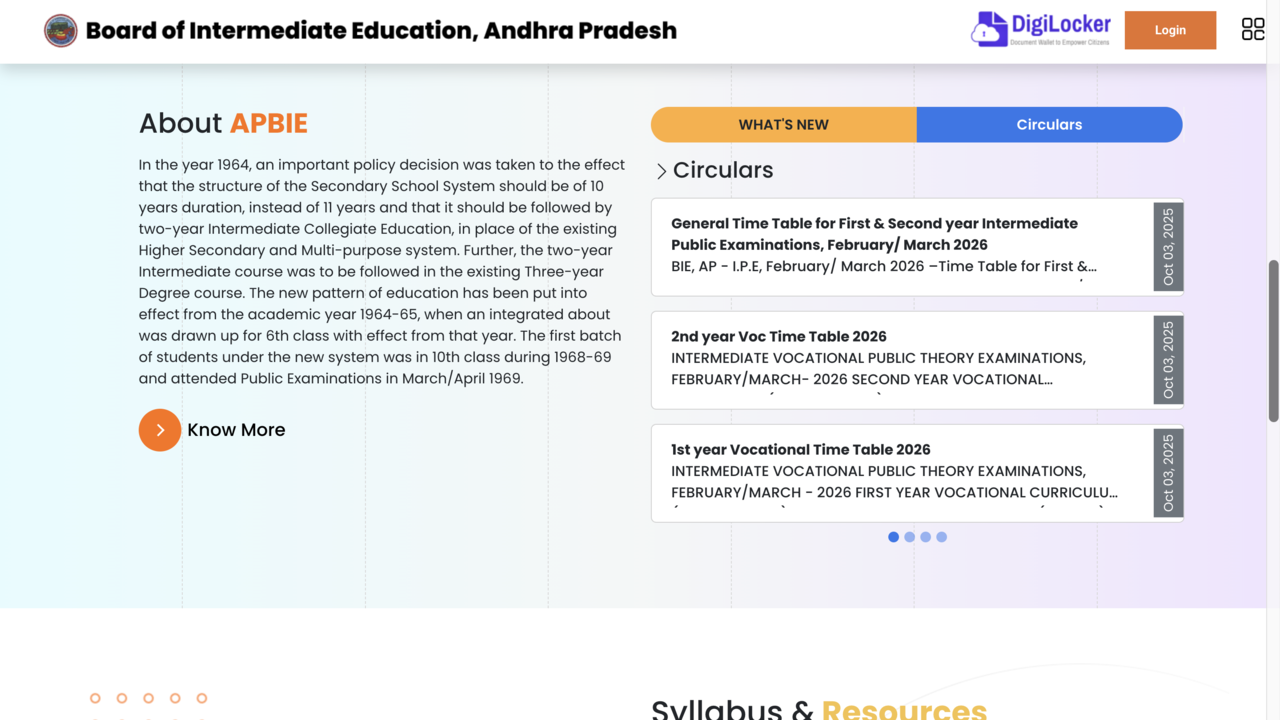The image size is (1280, 720).
Task: Open 2nd year Voc Time Table 2026
Action: click(x=779, y=337)
